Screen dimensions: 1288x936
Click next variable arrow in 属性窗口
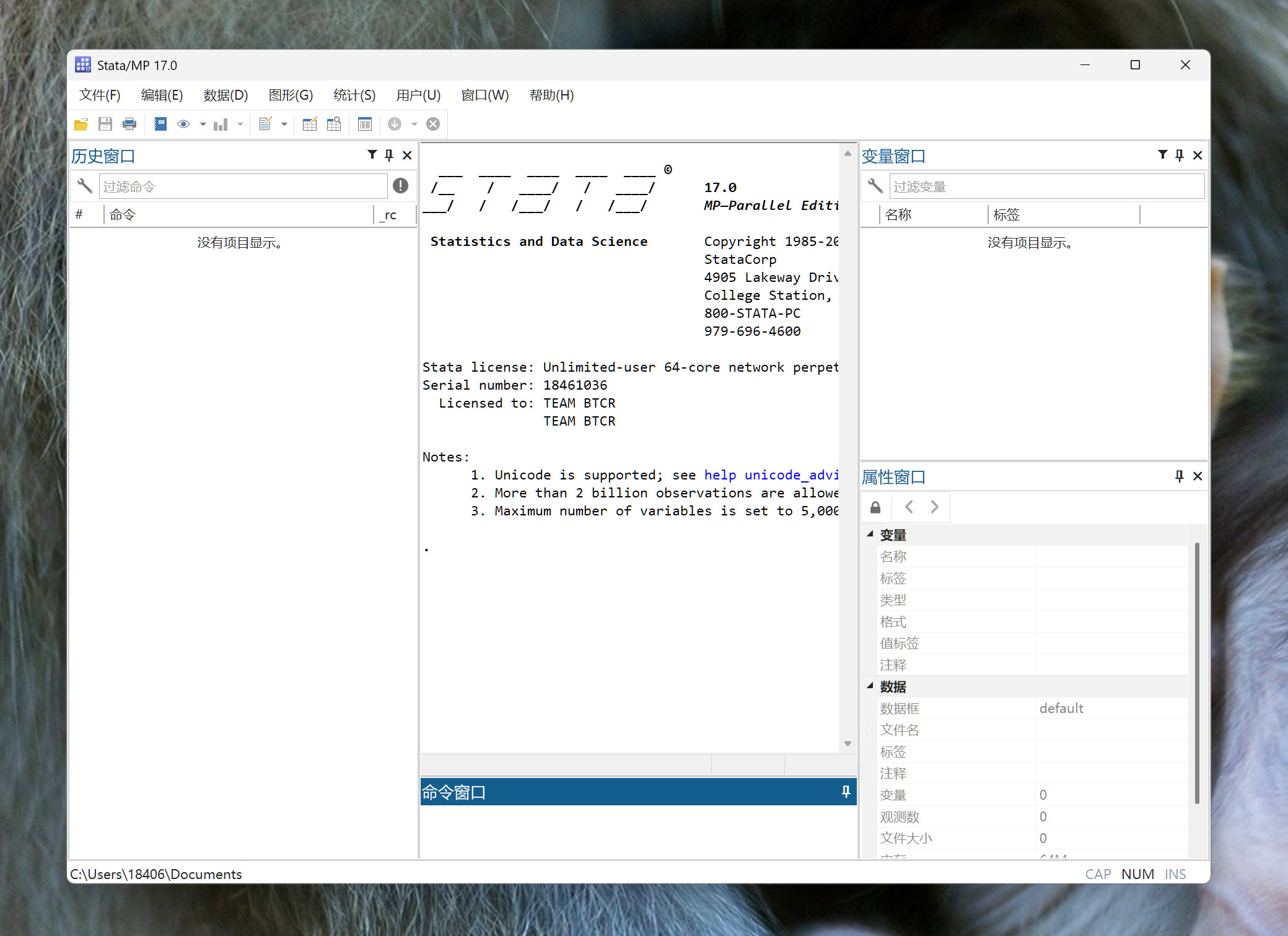[935, 507]
